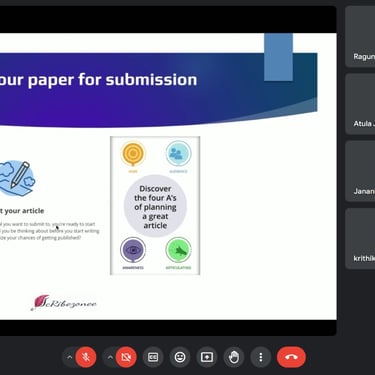Click the pencil writing illustration on slide

(x=17, y=178)
